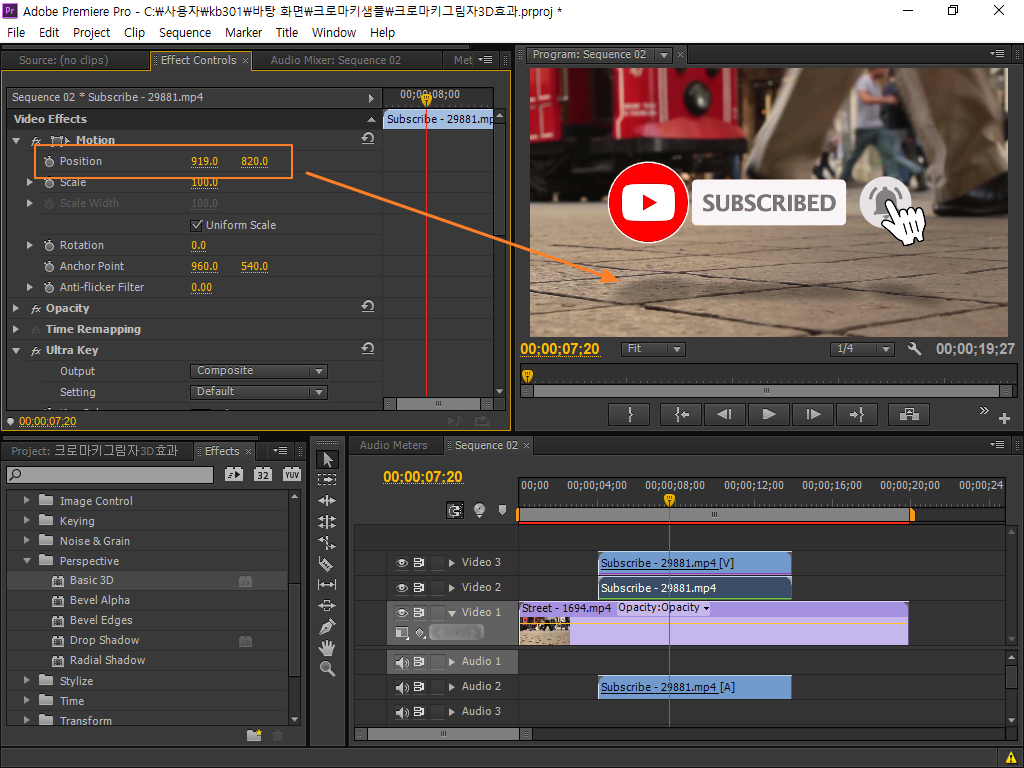
Task: Select the Basic 3D effect
Action: point(91,581)
